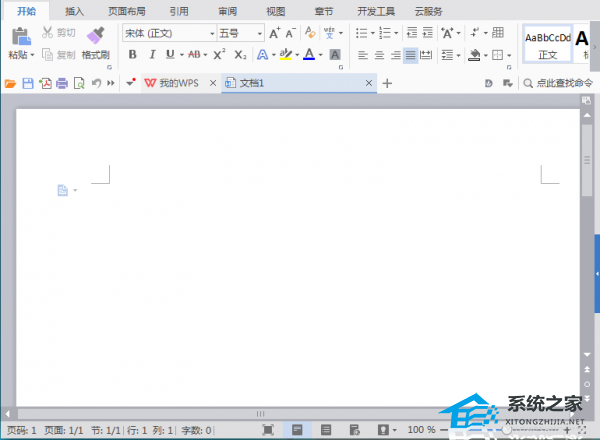Apply paragraph shading fill bucket
Screen dimensions: 600x440
click(474, 55)
